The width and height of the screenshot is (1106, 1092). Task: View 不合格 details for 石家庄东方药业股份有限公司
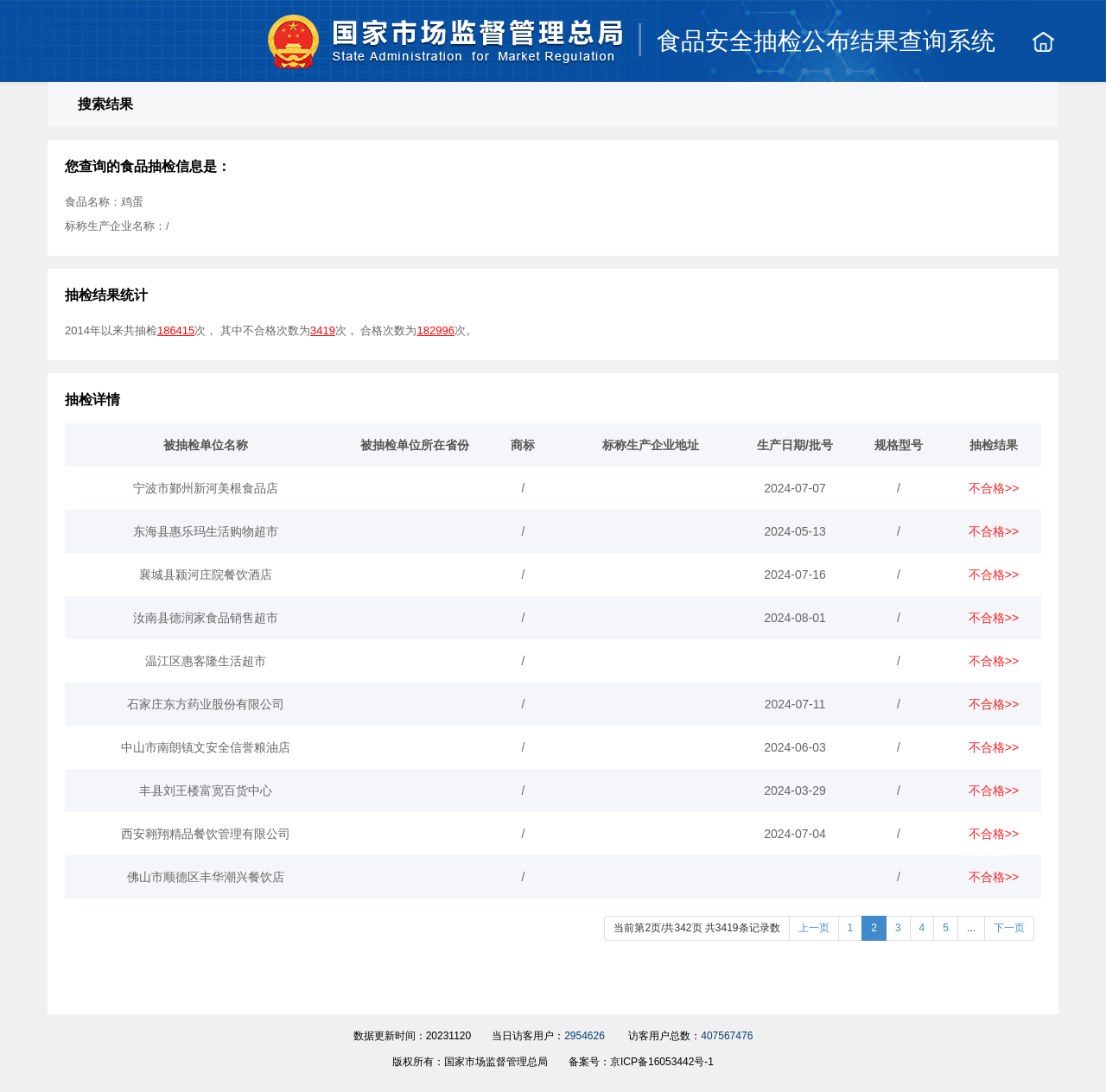pyautogui.click(x=993, y=705)
